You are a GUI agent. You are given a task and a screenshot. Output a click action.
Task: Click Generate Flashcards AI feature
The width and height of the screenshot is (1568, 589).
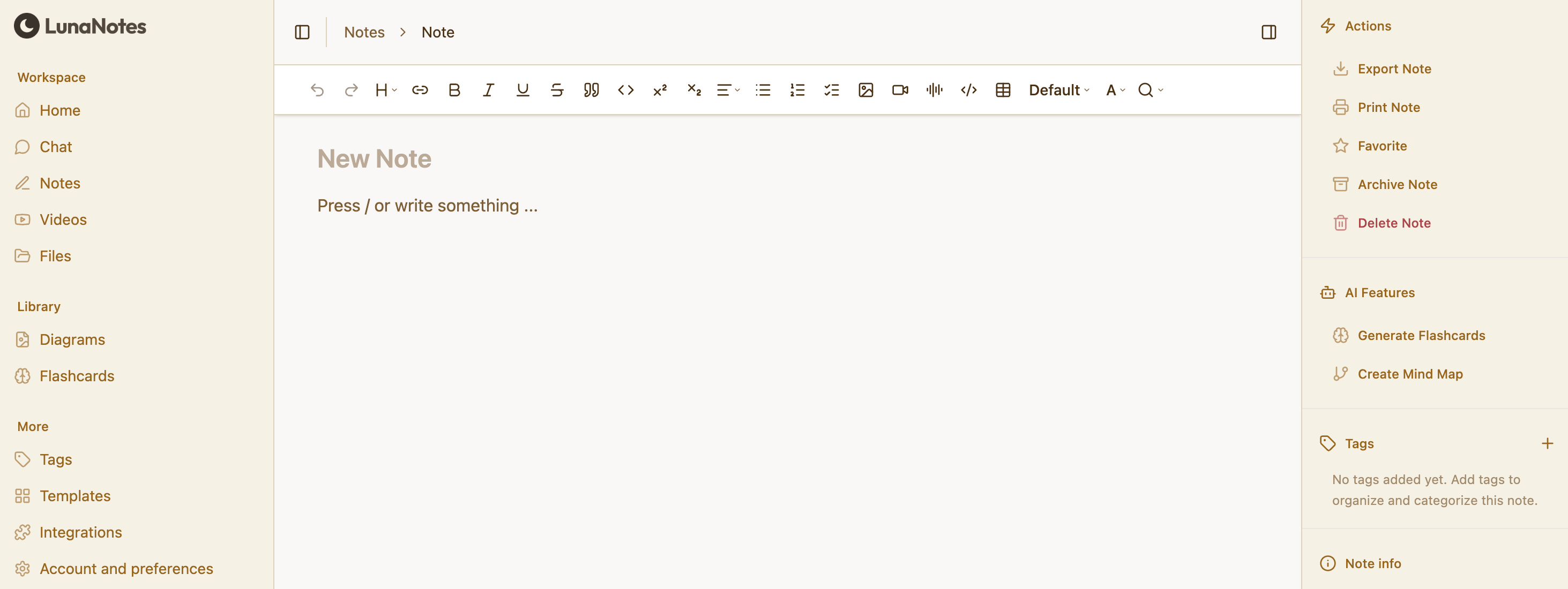click(1421, 335)
